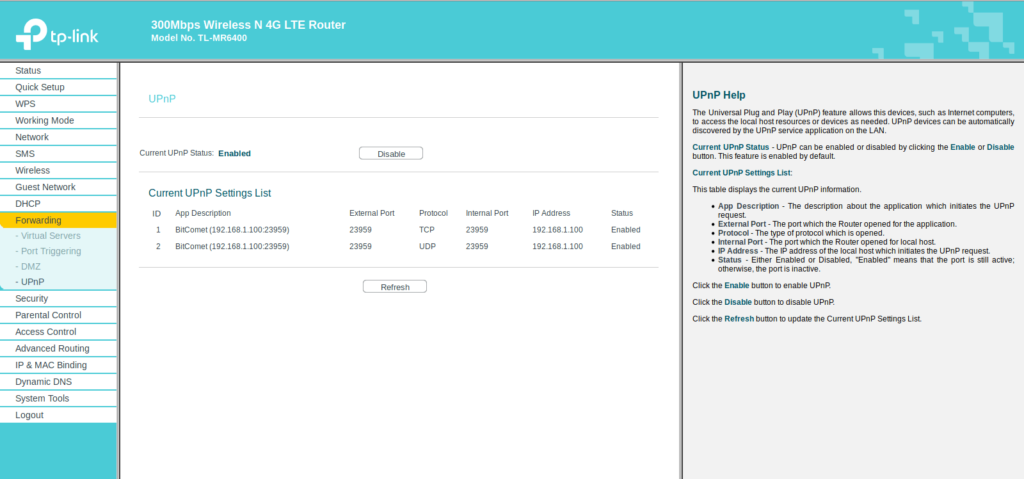Log out using the Logout menu item
This screenshot has width=1024, height=479.
[x=29, y=415]
